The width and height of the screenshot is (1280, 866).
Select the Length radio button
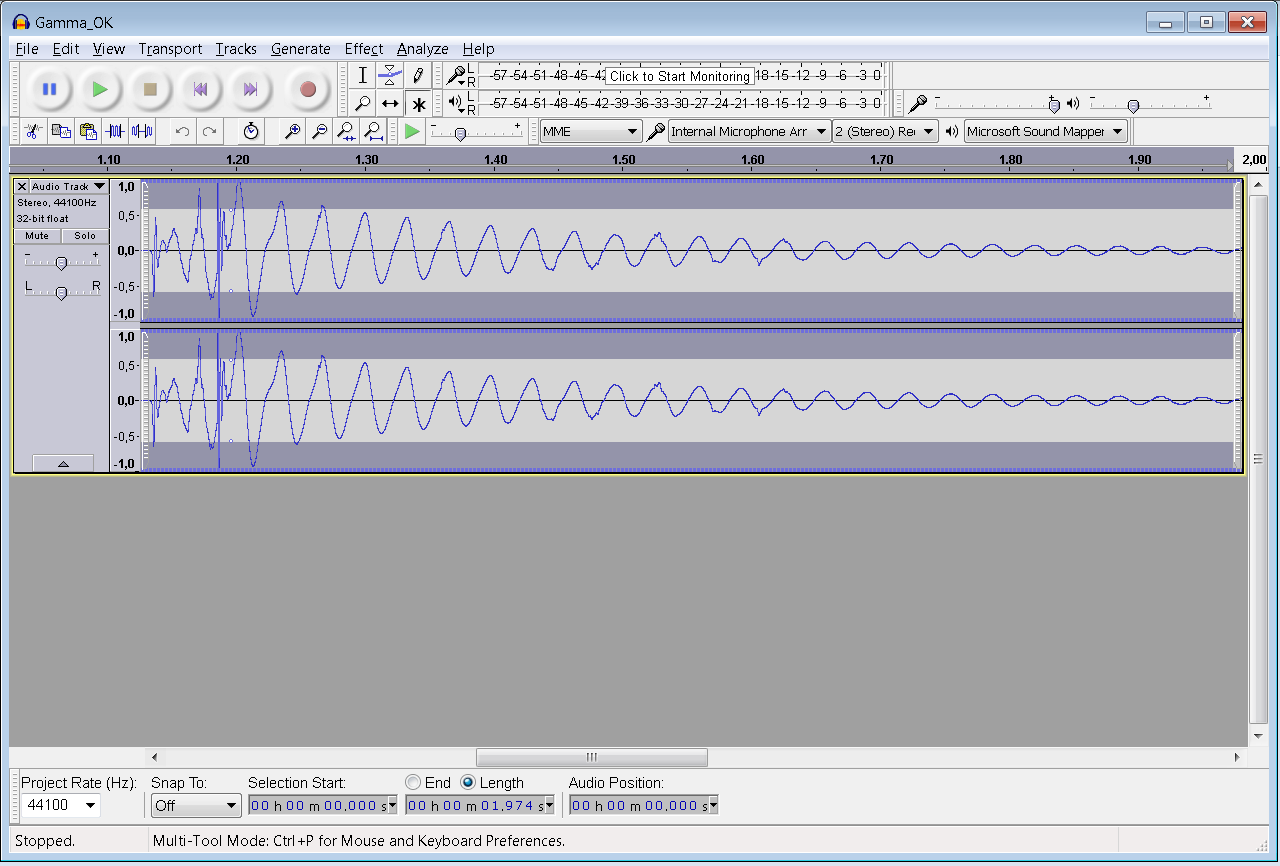click(x=468, y=783)
